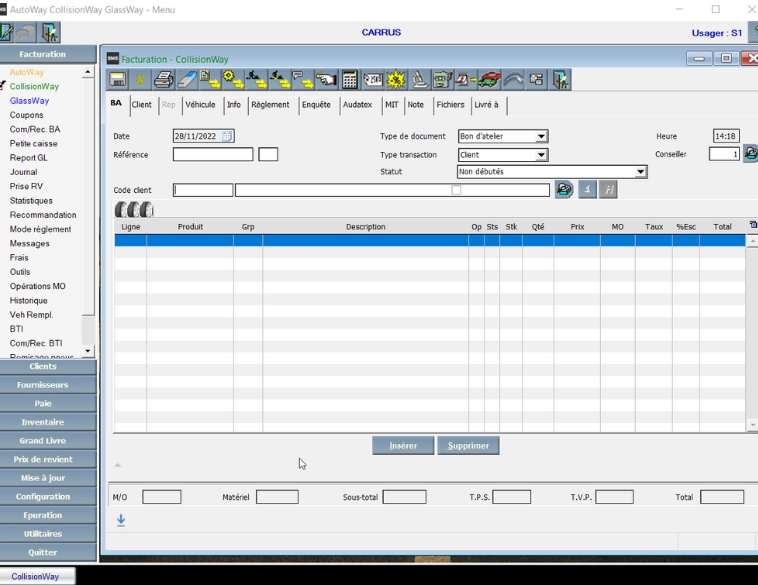Open the advisor lookup icon beside Conseiller
This screenshot has width=758, height=585.
point(751,154)
